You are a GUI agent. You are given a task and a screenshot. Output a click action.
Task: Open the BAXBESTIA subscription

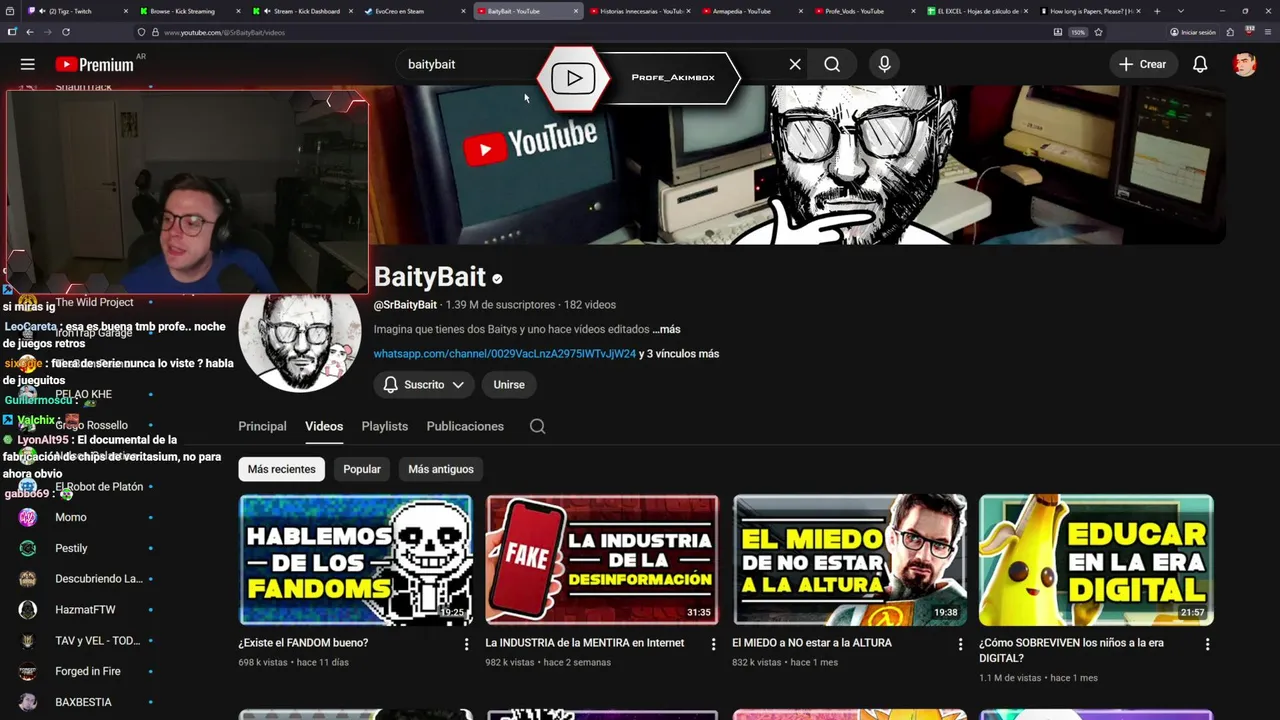(85, 702)
